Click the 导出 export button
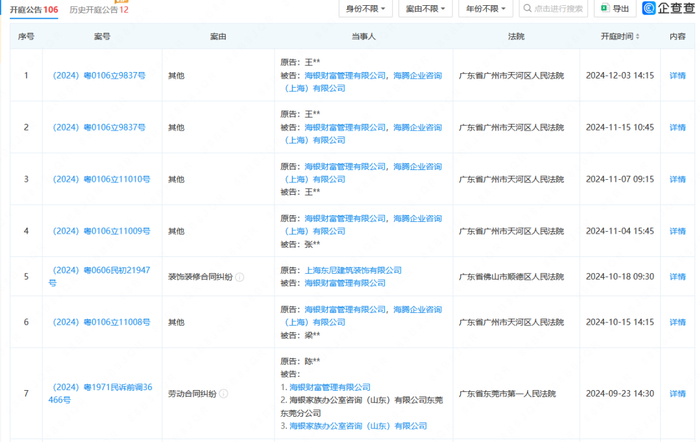The height and width of the screenshot is (442, 700). click(x=615, y=9)
